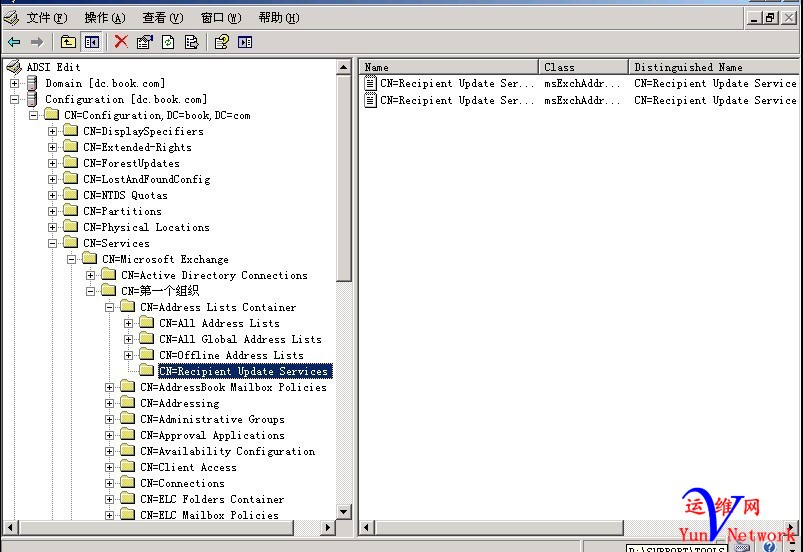
Task: Click the Export List toolbar icon
Action: click(191, 42)
